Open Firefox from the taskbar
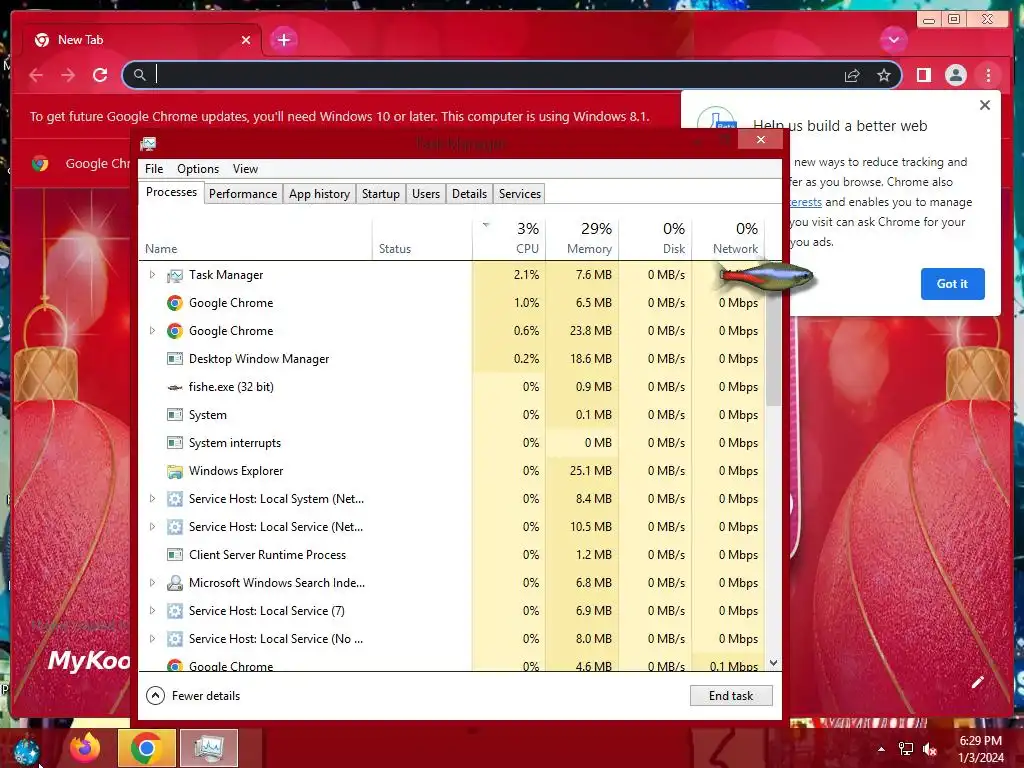 pyautogui.click(x=86, y=747)
